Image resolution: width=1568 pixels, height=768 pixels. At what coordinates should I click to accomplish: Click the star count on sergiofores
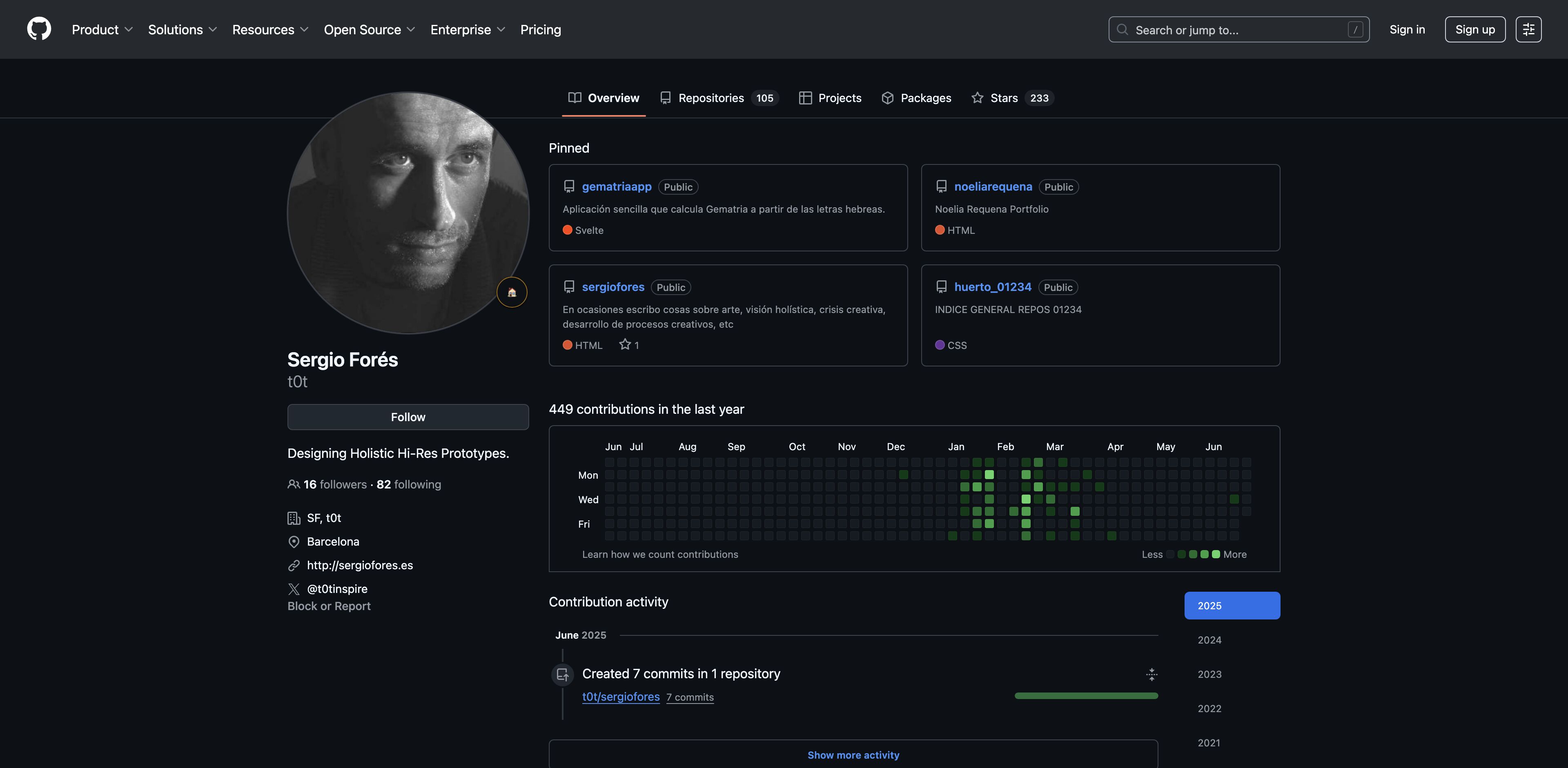click(629, 345)
